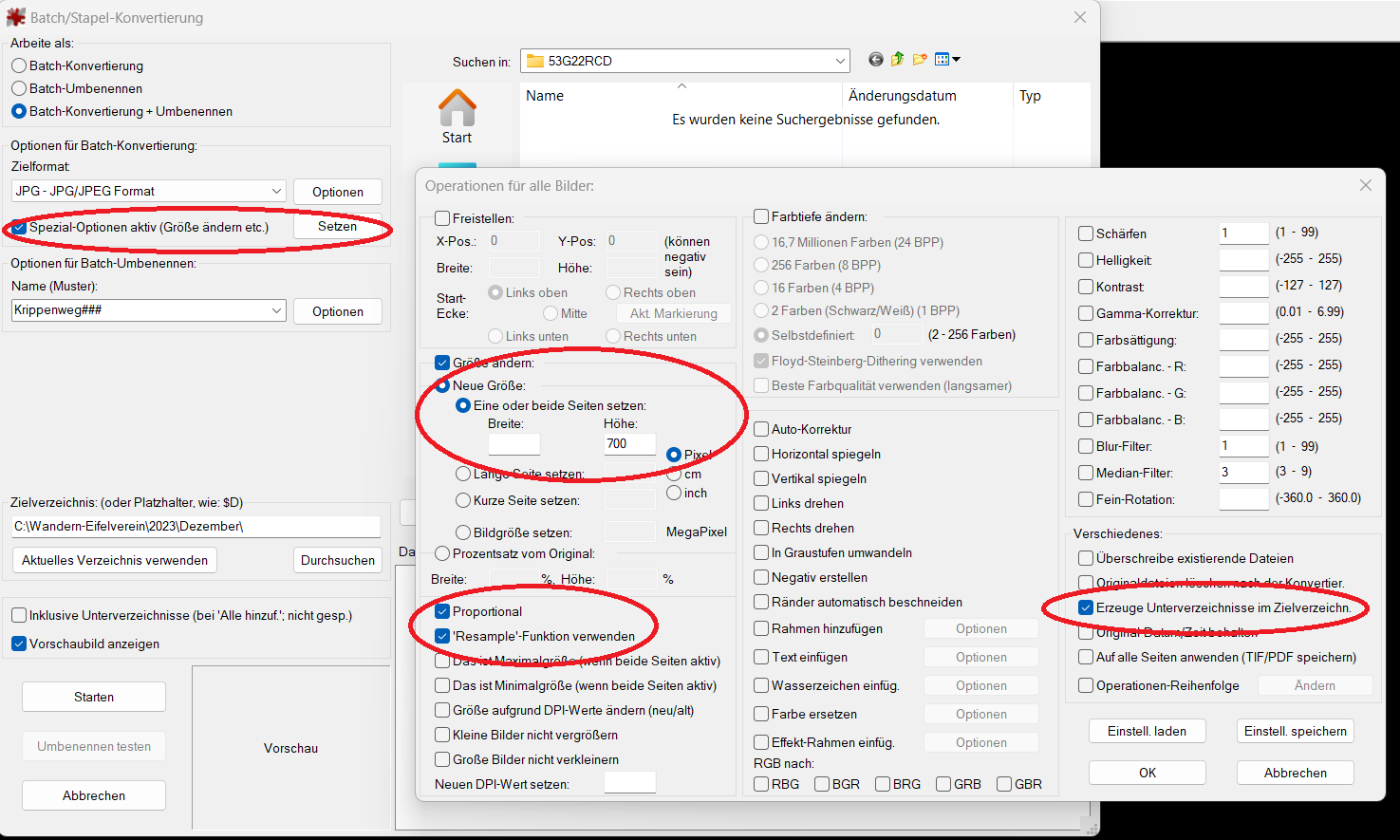Click the Start home icon
This screenshot has height=840, width=1400.
[x=457, y=117]
